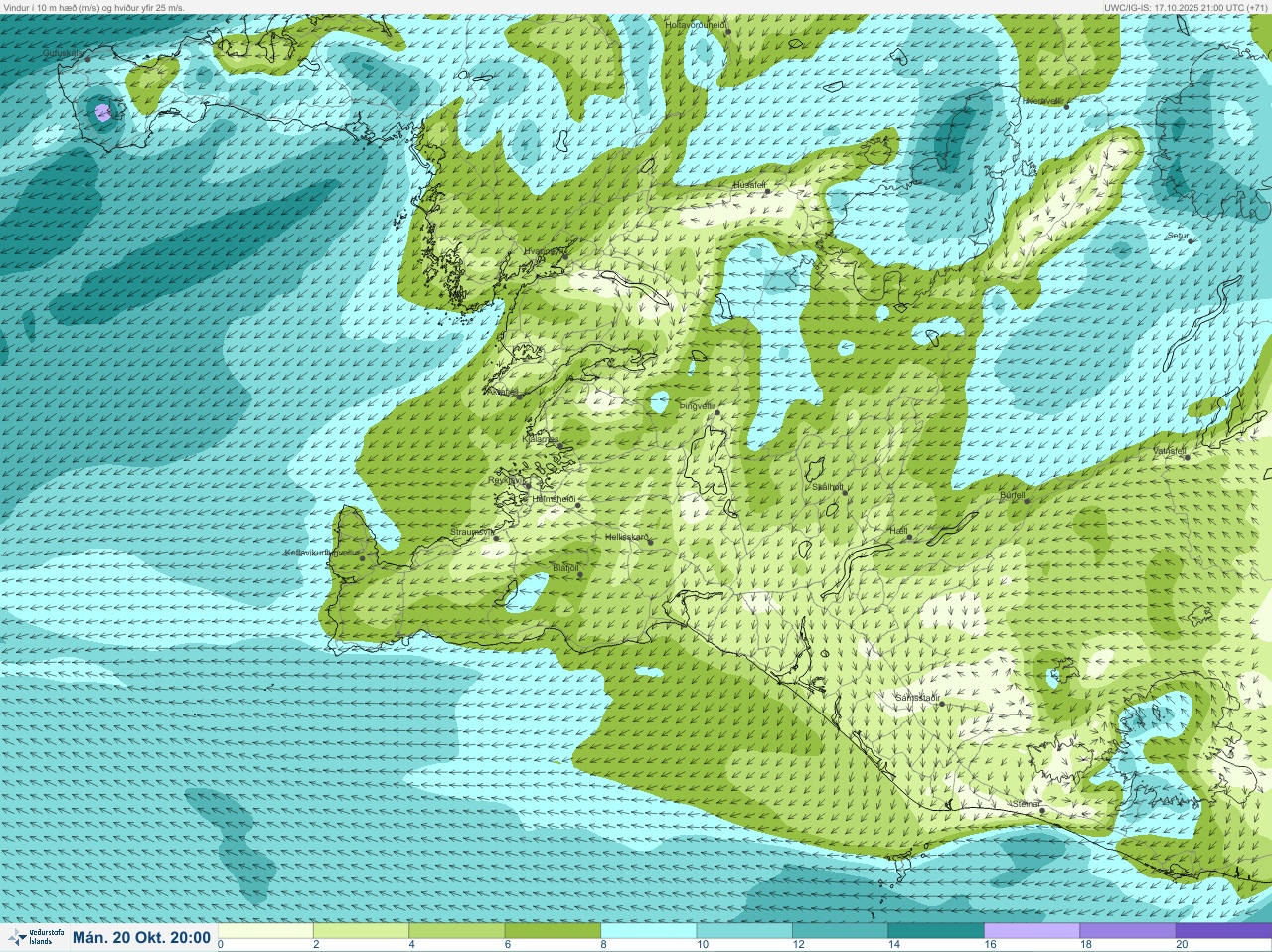The image size is (1272, 952).
Task: Click the Holtavörðuheiði station label
Action: click(x=696, y=24)
